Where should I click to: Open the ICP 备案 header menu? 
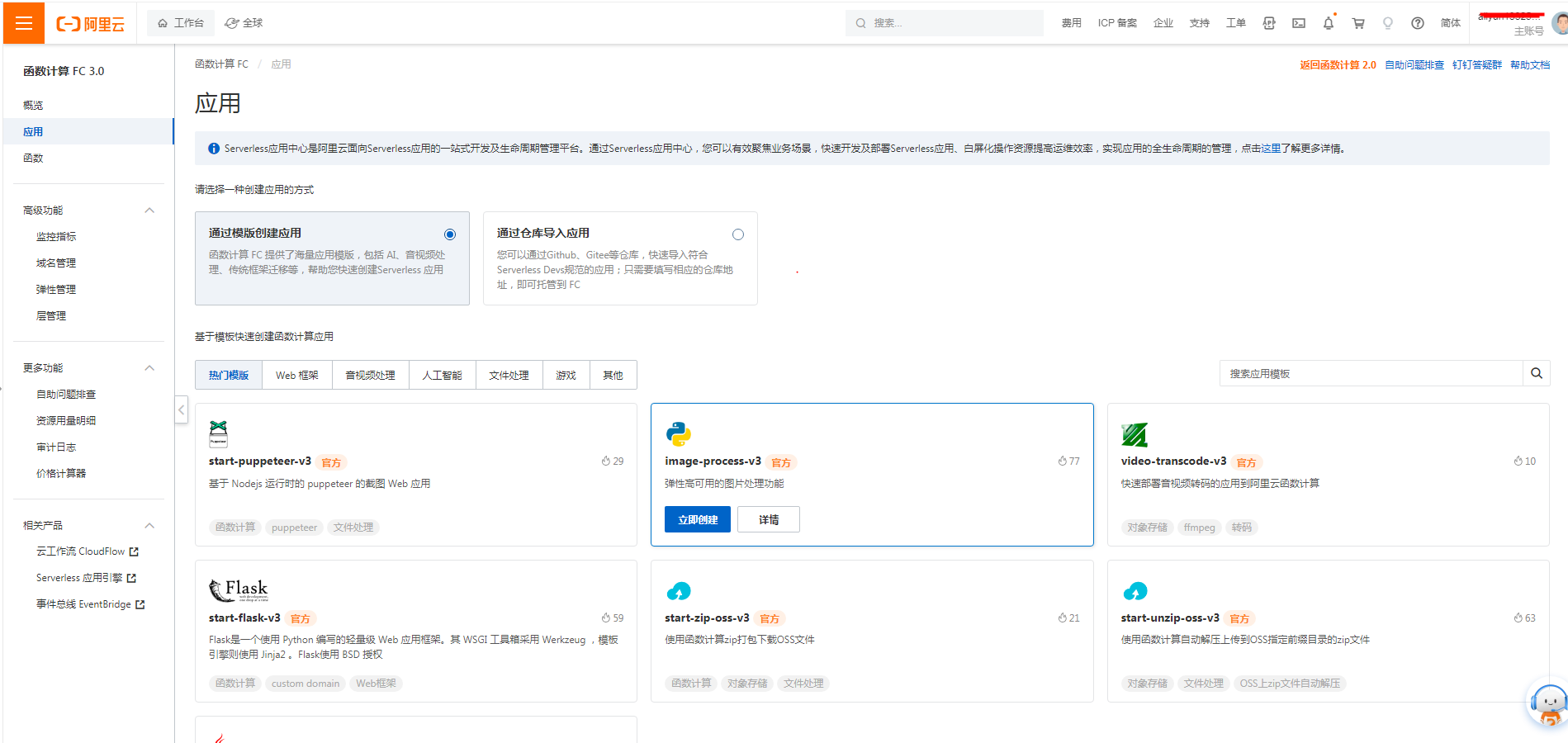[1117, 23]
